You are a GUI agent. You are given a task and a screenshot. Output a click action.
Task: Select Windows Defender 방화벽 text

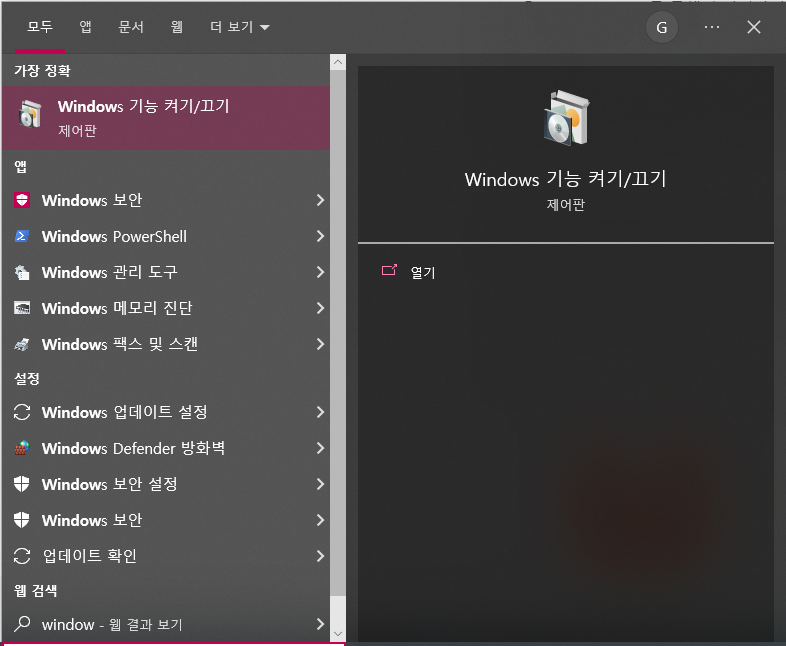(133, 448)
